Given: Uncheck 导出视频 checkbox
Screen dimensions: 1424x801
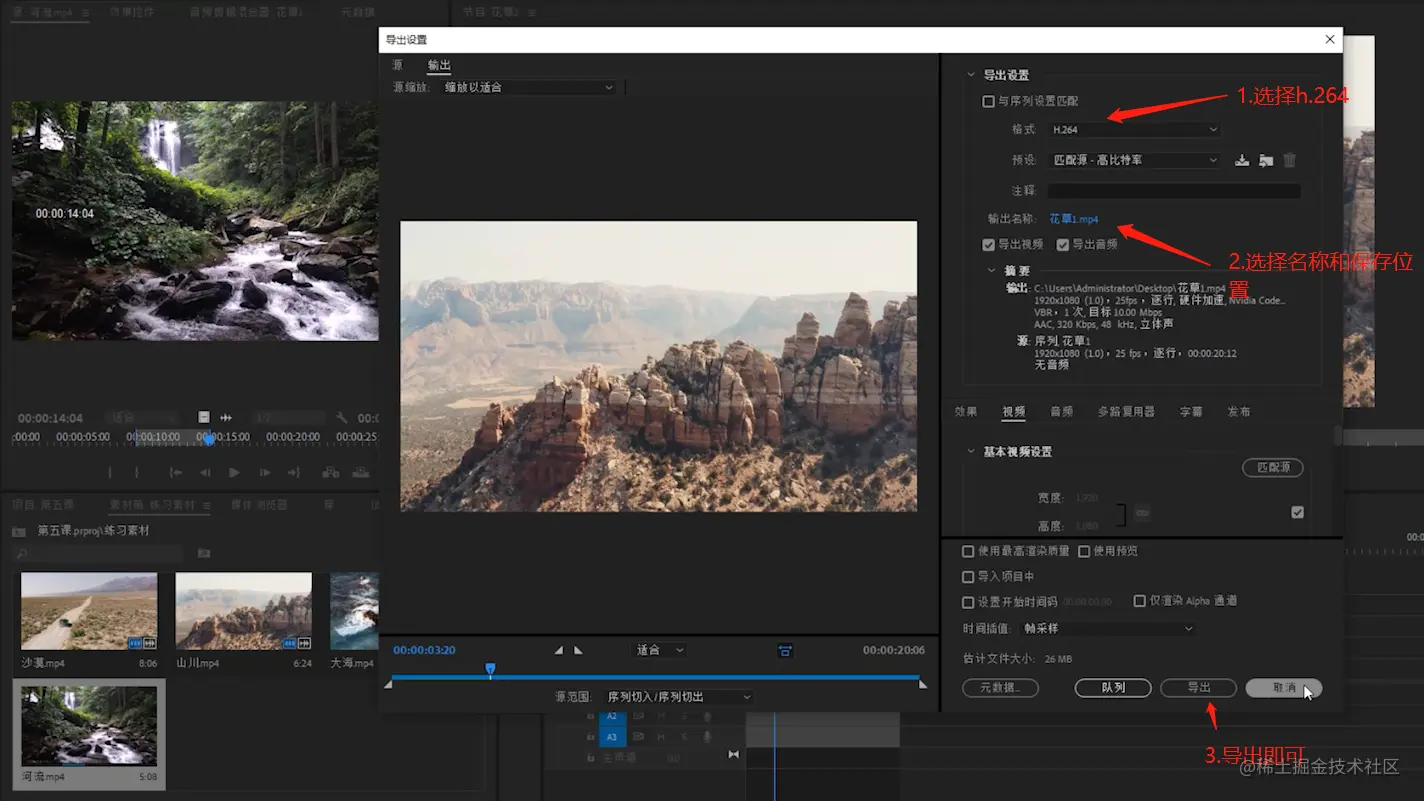Looking at the screenshot, I should pos(988,244).
